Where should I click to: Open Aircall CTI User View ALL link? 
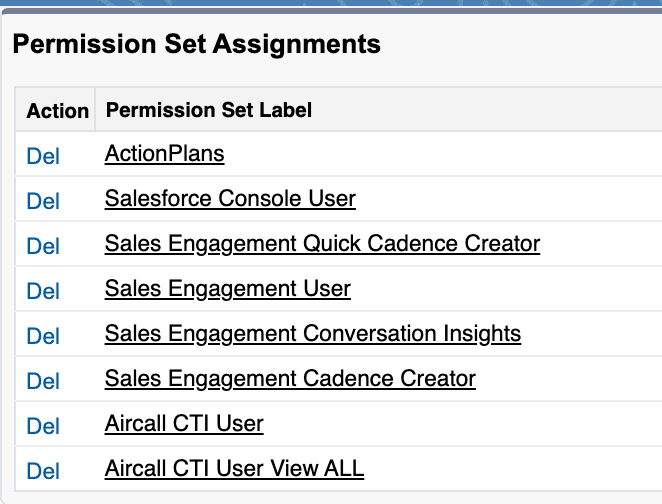click(234, 469)
